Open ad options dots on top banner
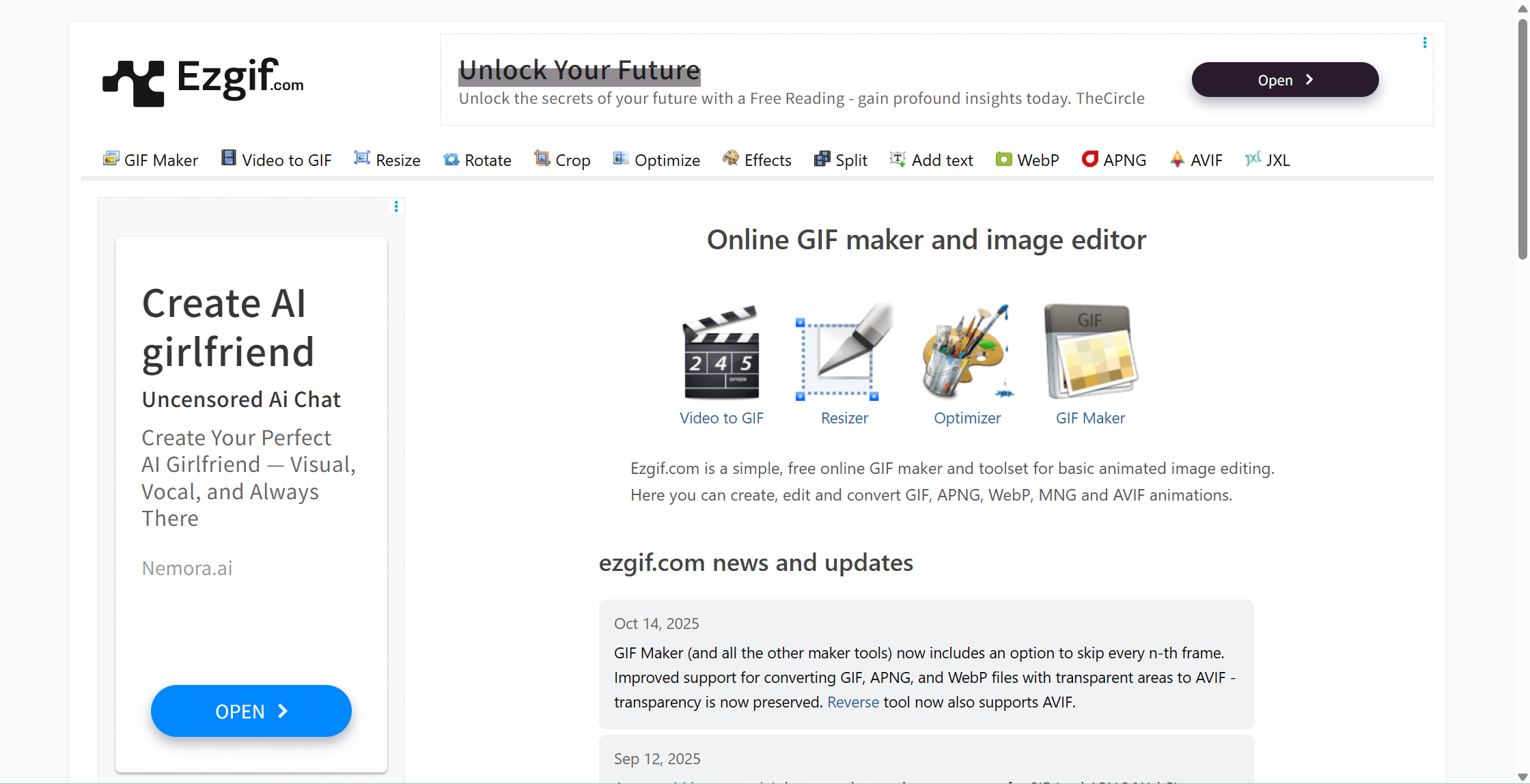Viewport: 1530px width, 784px height. coord(1425,43)
